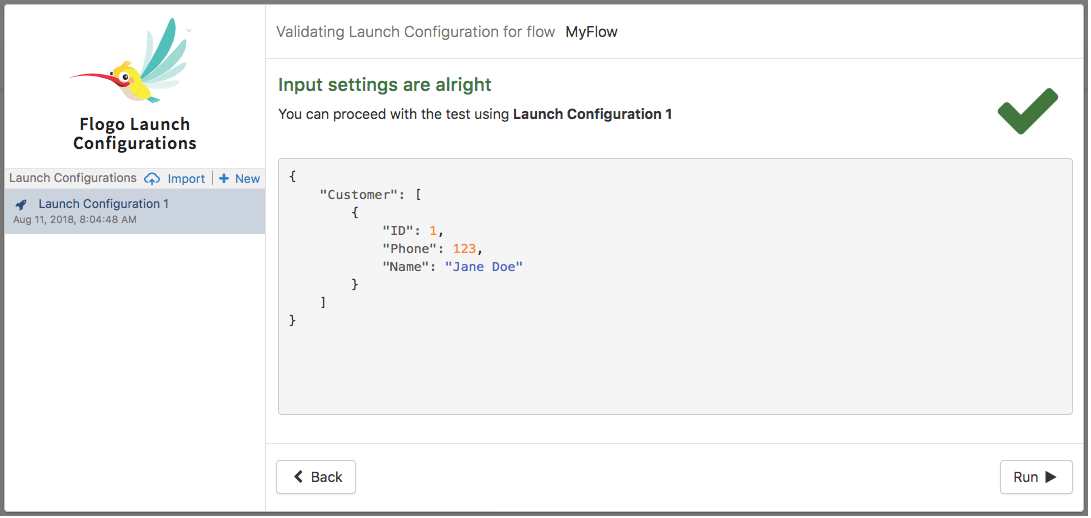The image size is (1091, 518).
Task: Click the Flogo Launch Configurations title
Action: tap(134, 134)
